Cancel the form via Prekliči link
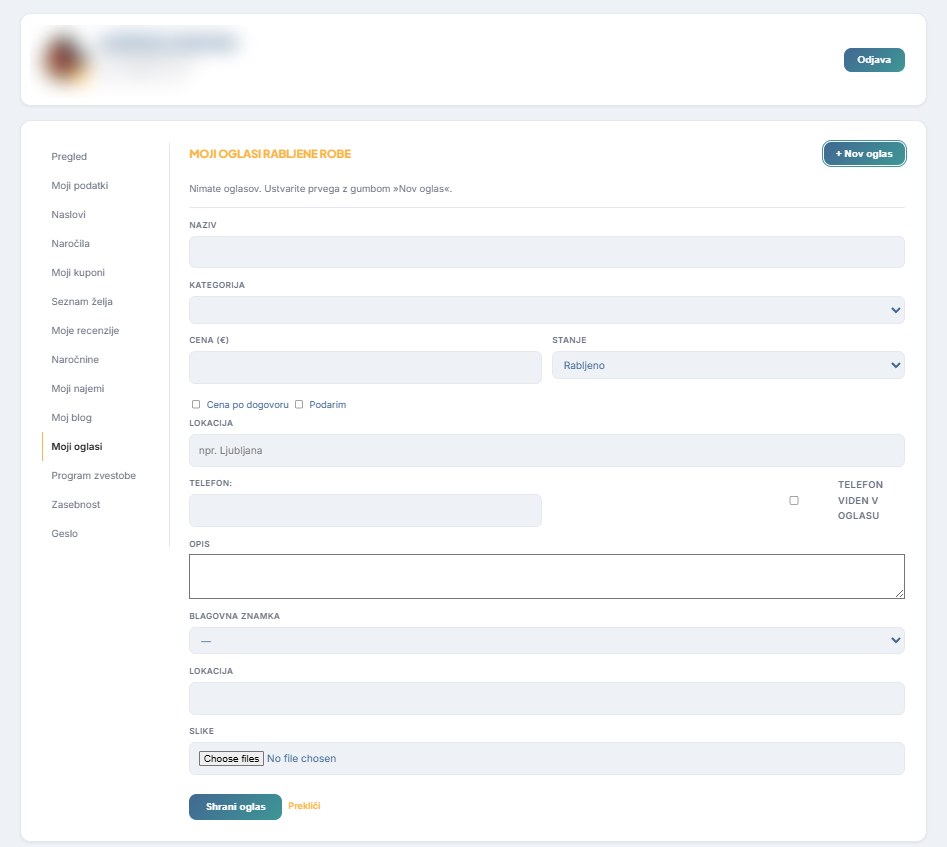Image resolution: width=947 pixels, height=847 pixels. pyautogui.click(x=304, y=806)
